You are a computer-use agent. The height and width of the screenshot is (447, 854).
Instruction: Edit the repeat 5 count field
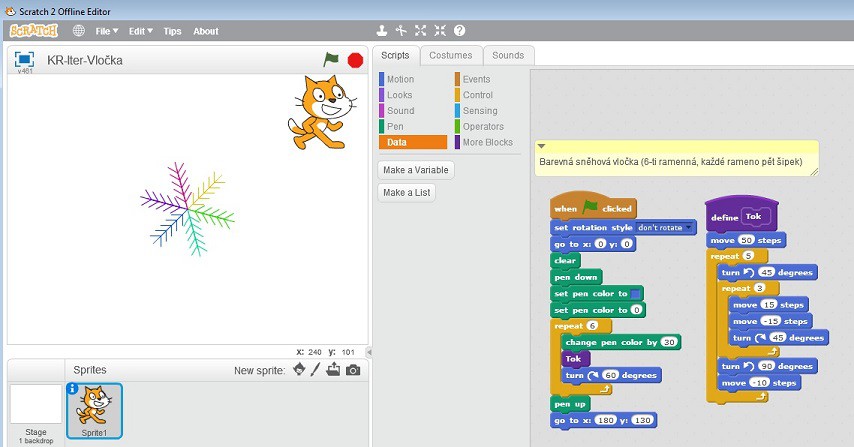749,256
